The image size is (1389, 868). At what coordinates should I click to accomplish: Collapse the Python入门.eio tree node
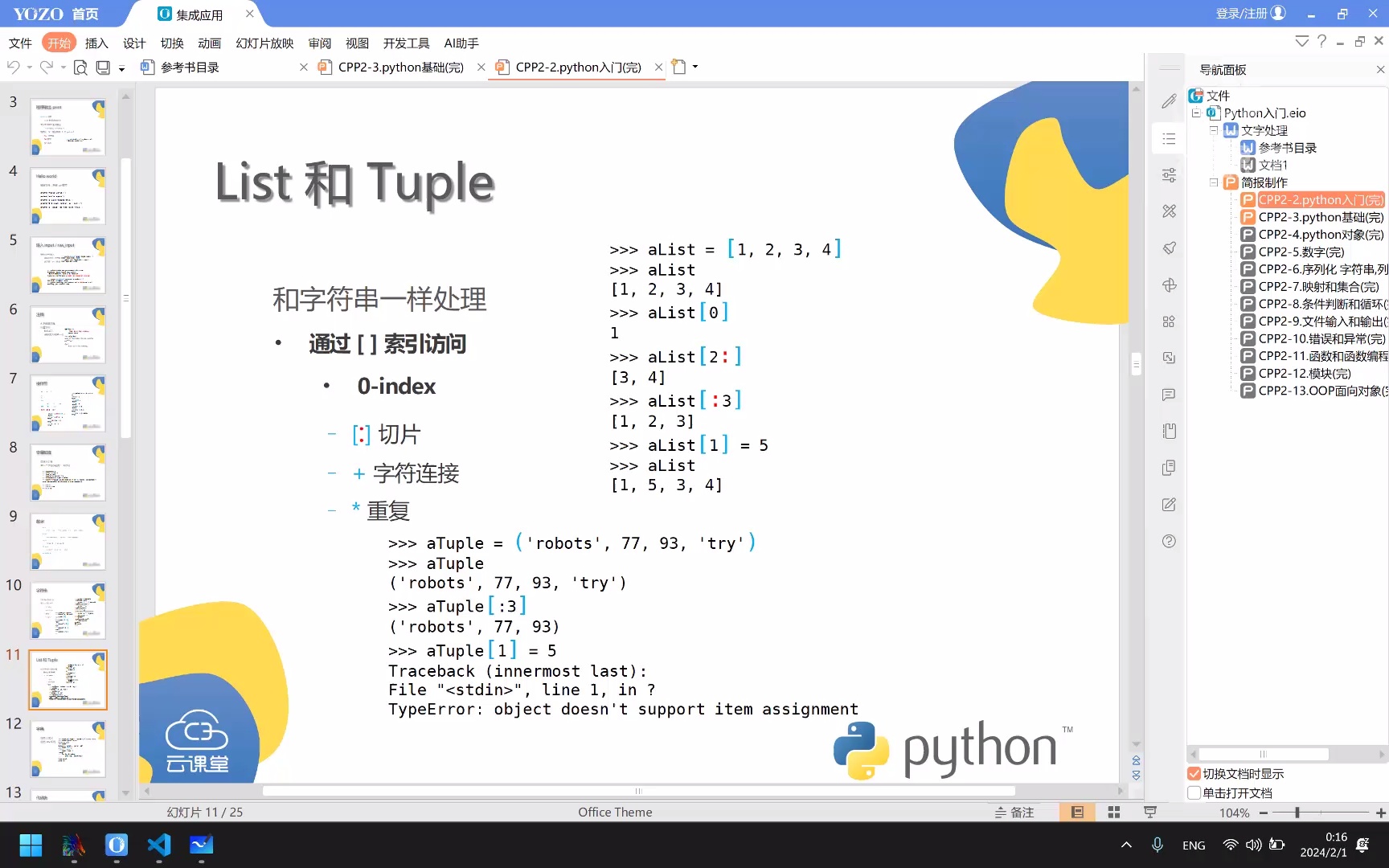tap(1195, 113)
